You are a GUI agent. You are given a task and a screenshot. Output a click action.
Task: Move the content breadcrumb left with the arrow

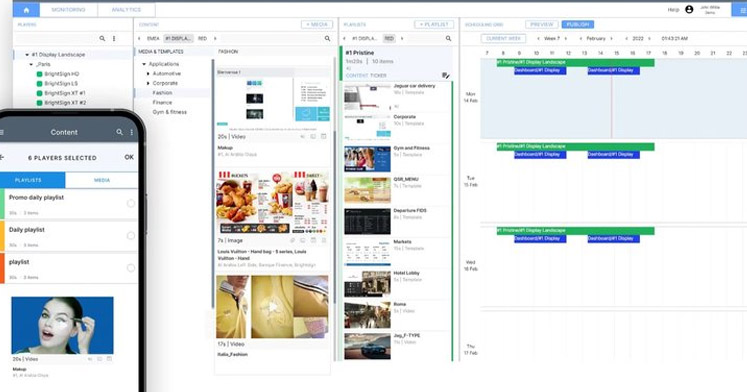coord(139,39)
